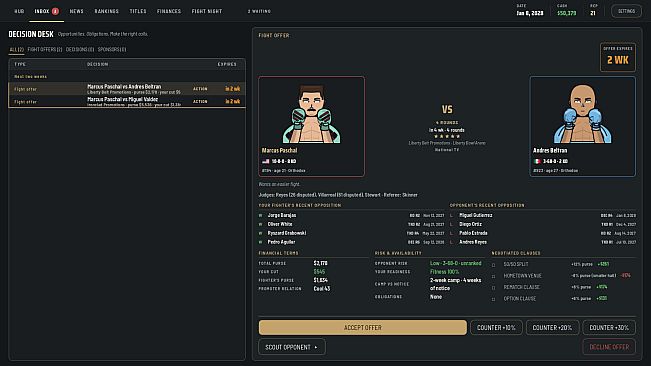The width and height of the screenshot is (651, 366).
Task: Click the 'Wants an easier fight' note
Action: point(279,184)
